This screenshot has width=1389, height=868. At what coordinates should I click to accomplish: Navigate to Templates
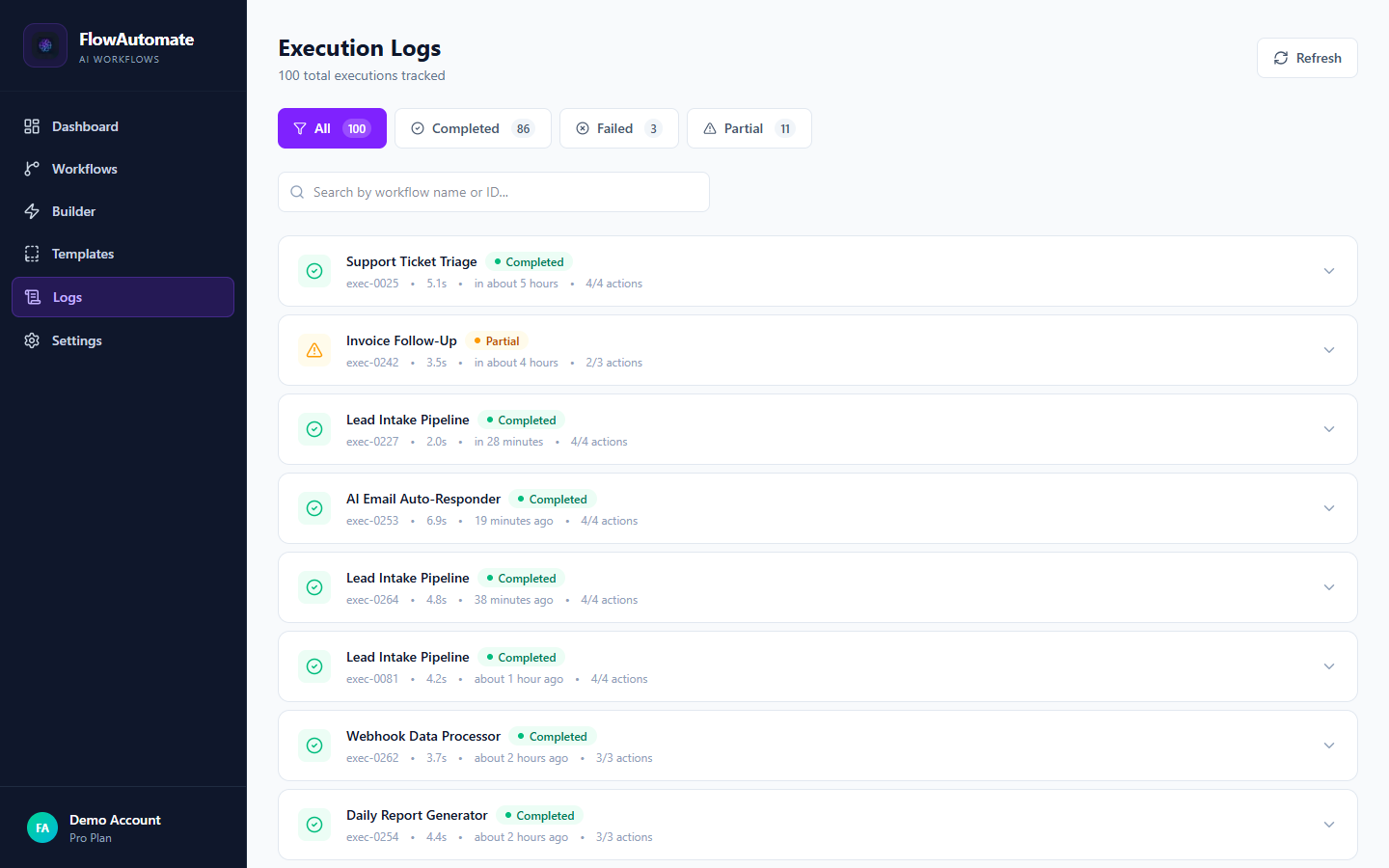123,254
